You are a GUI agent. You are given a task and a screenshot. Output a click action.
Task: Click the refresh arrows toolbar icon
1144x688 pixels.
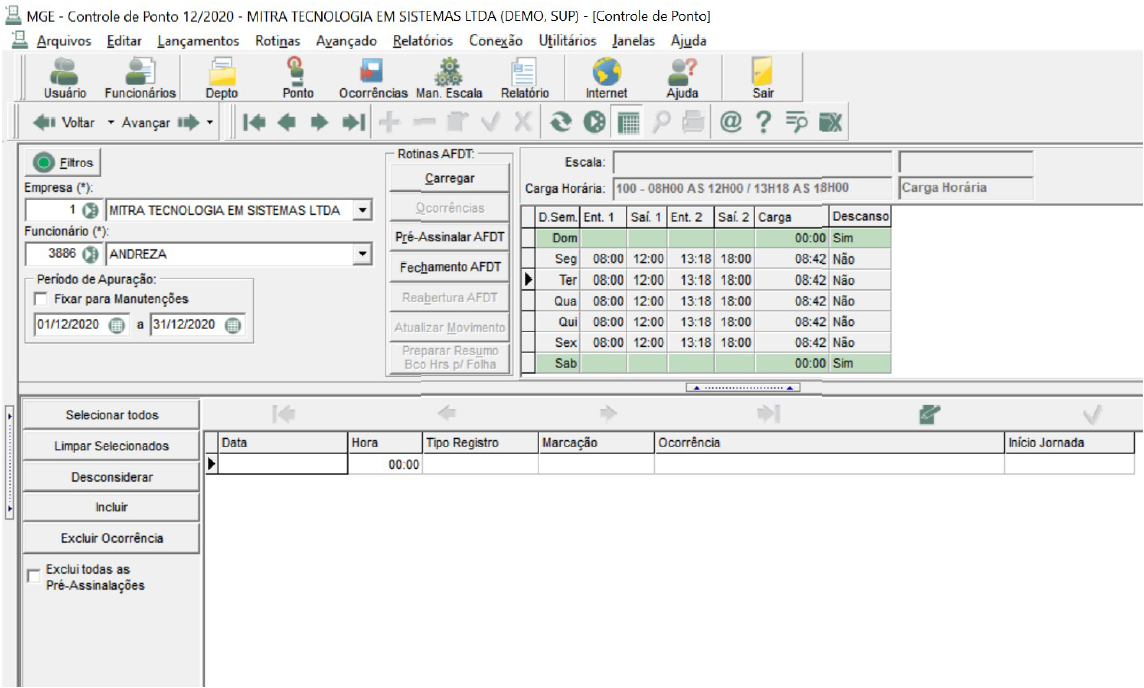[x=560, y=122]
